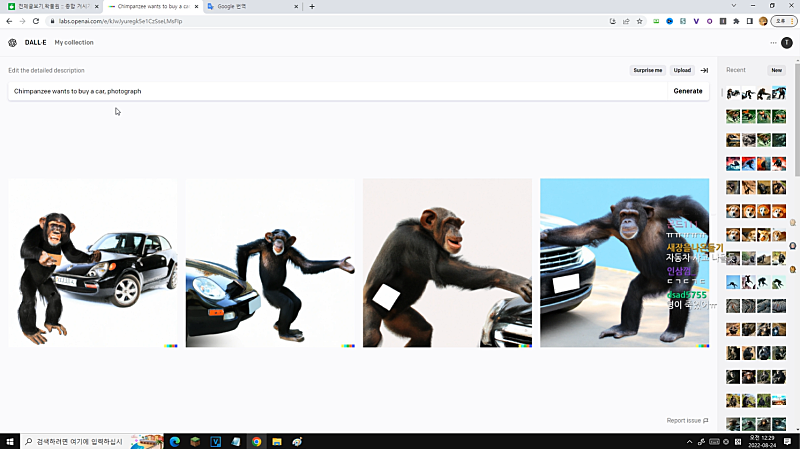This screenshot has height=449, width=800.
Task: Open the notification center icon
Action: pos(787,441)
